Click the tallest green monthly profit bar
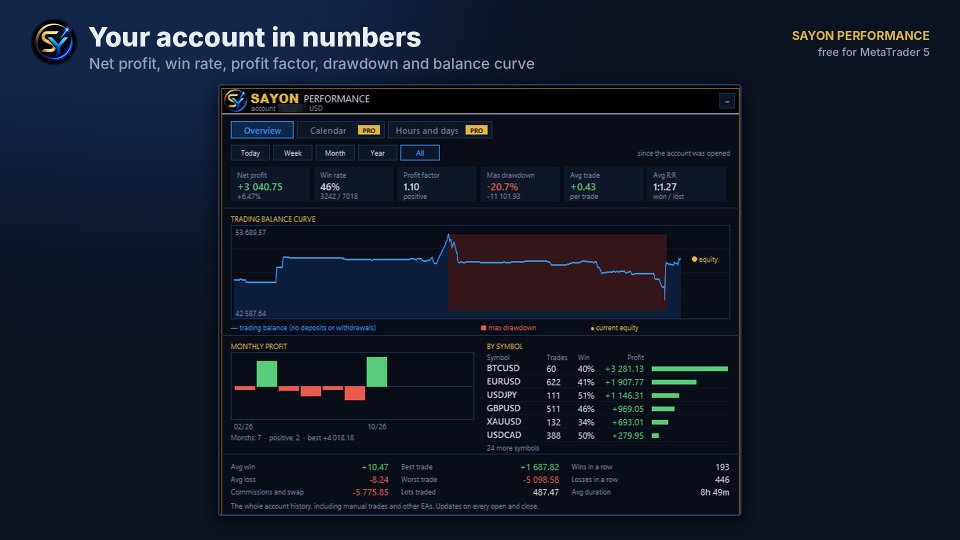 click(377, 372)
